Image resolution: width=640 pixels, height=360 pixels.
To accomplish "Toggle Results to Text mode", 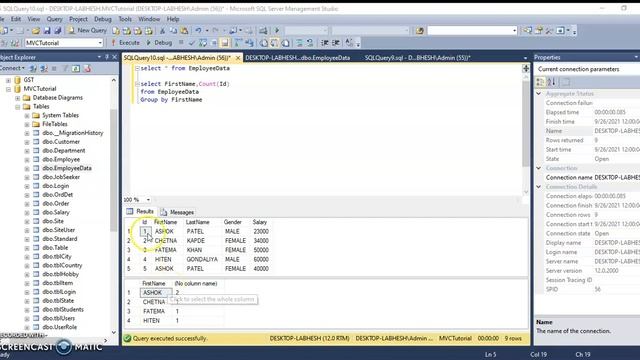I will pos(264,42).
